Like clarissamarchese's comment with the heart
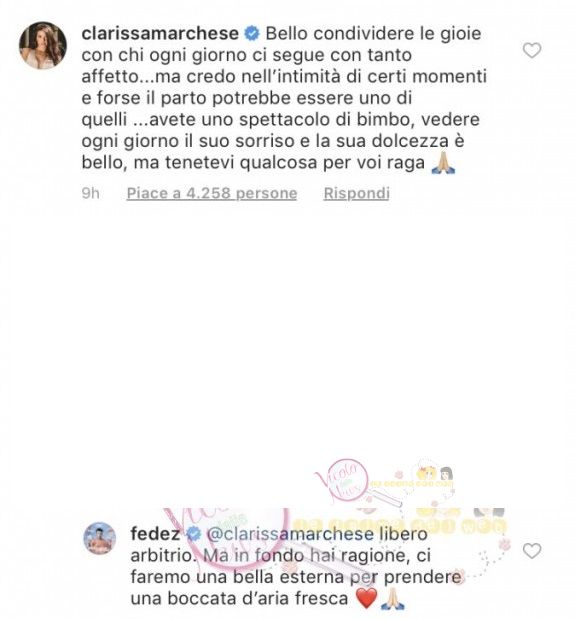The width and height of the screenshot is (575, 619). click(532, 51)
